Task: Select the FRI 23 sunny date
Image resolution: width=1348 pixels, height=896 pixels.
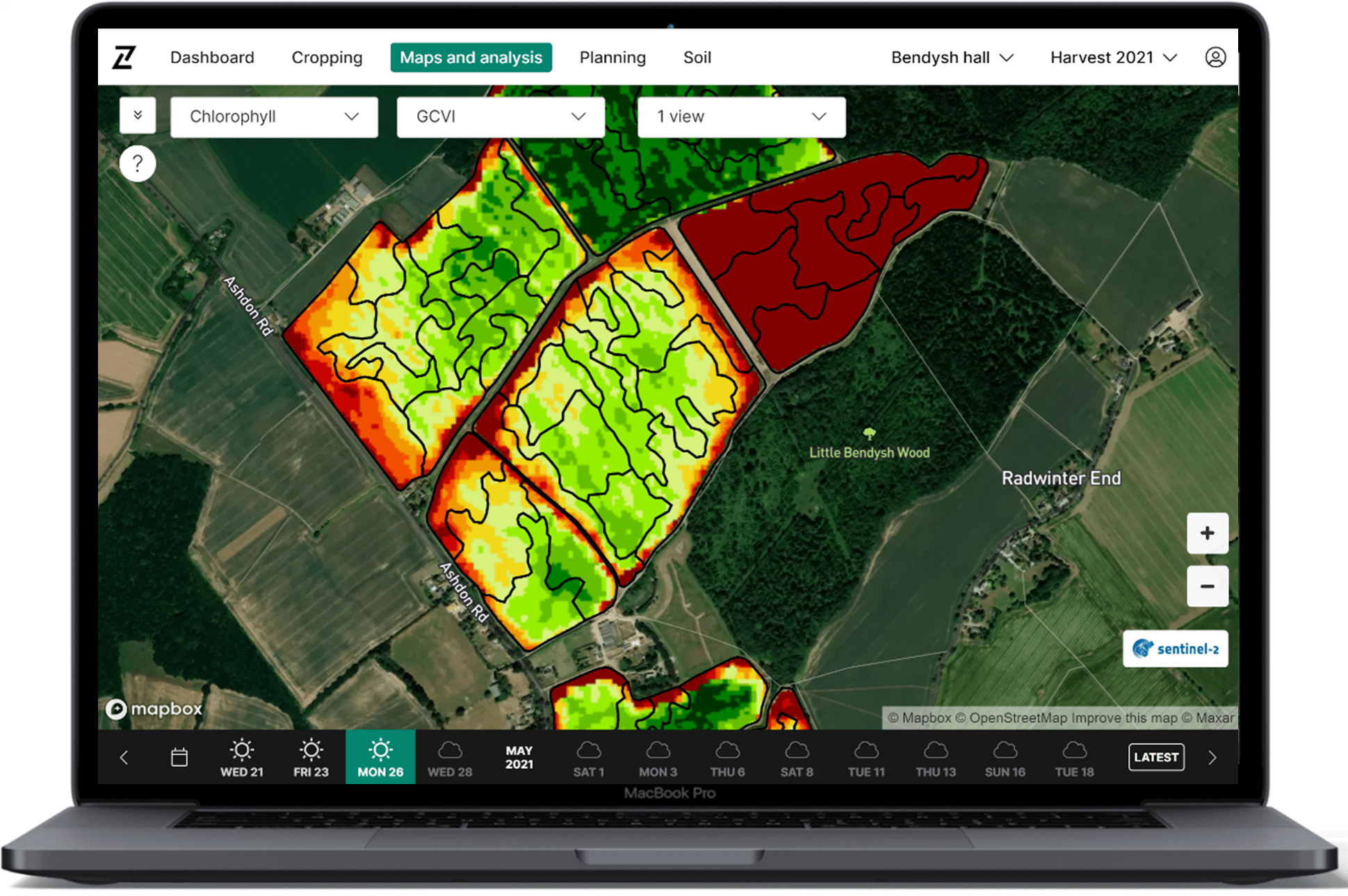Action: point(311,757)
